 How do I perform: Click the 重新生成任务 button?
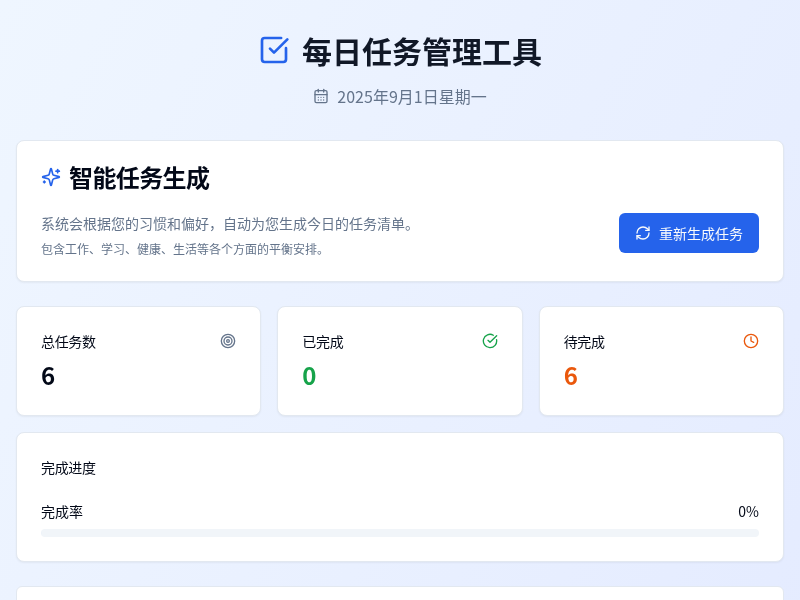tap(689, 233)
